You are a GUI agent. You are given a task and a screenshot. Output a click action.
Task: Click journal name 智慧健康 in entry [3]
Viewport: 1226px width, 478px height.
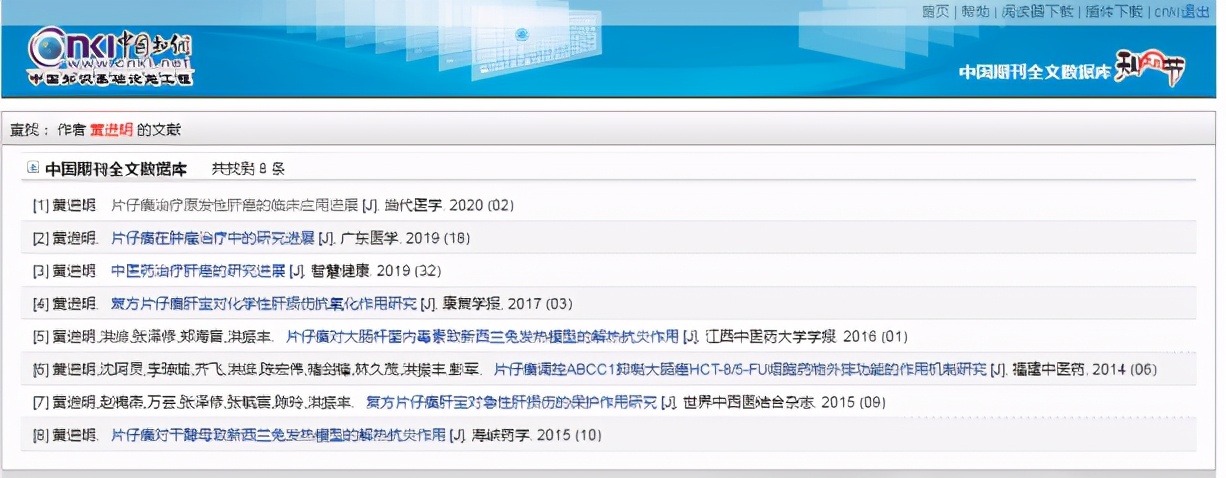point(342,271)
